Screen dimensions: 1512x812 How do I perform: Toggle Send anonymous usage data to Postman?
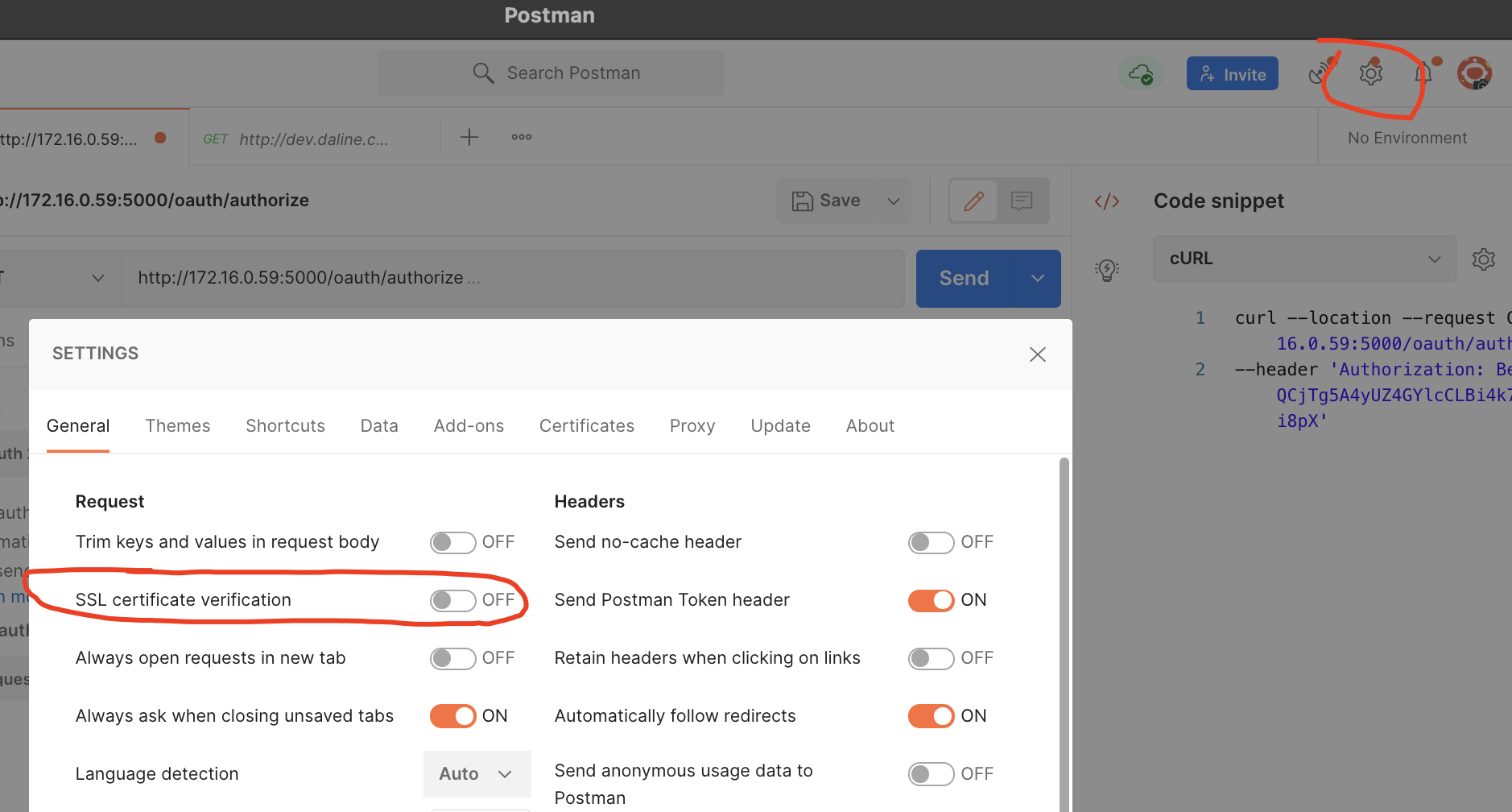tap(931, 774)
